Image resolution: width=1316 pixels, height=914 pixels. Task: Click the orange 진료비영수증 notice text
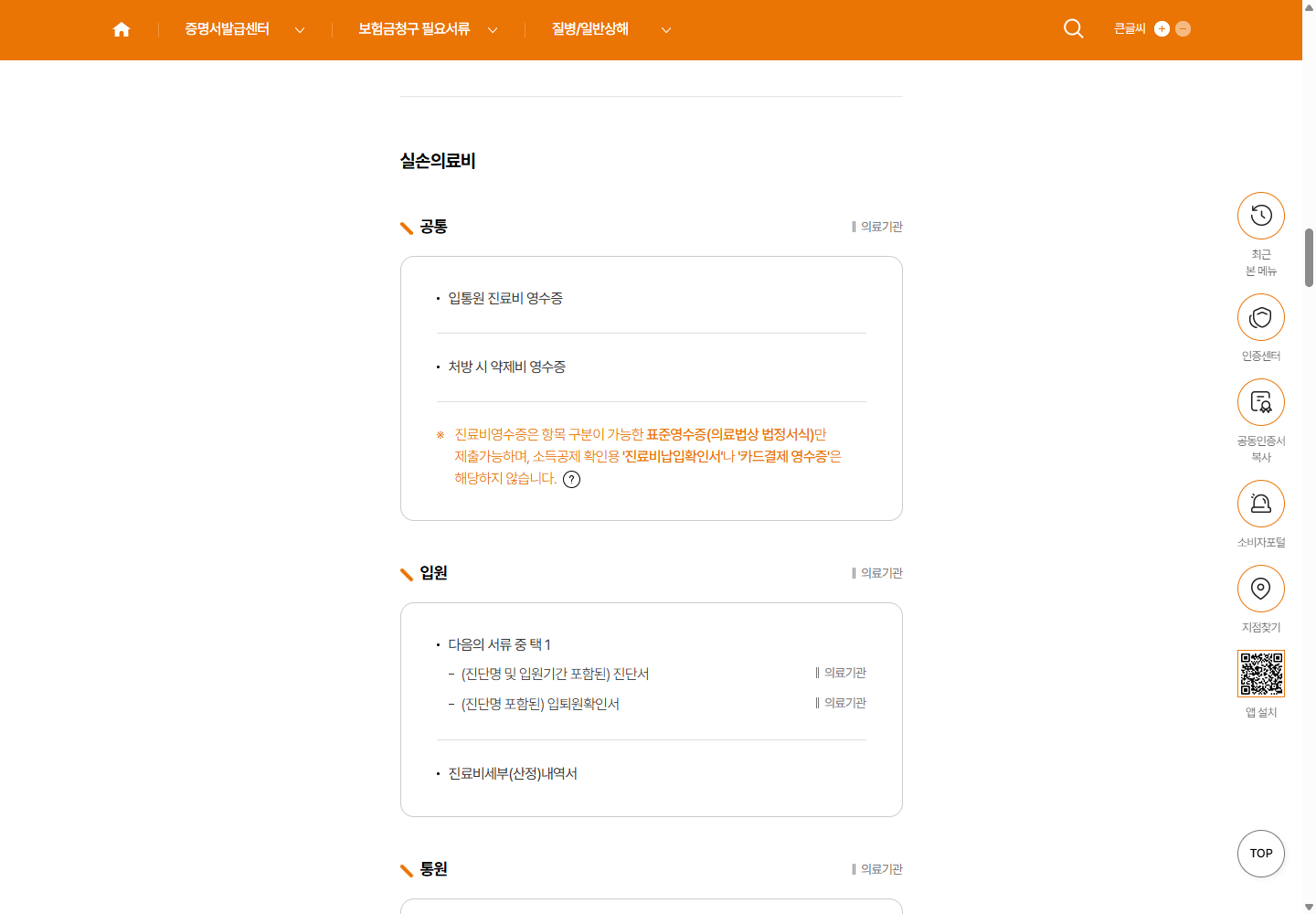click(x=648, y=456)
